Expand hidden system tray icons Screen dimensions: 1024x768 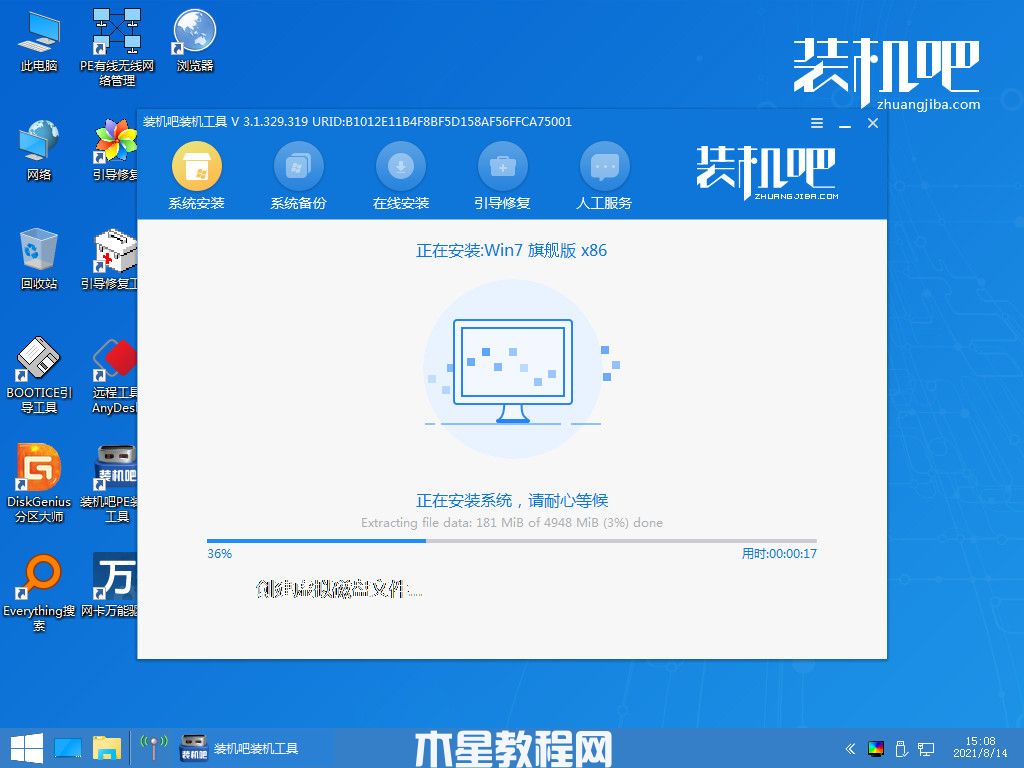pos(850,748)
